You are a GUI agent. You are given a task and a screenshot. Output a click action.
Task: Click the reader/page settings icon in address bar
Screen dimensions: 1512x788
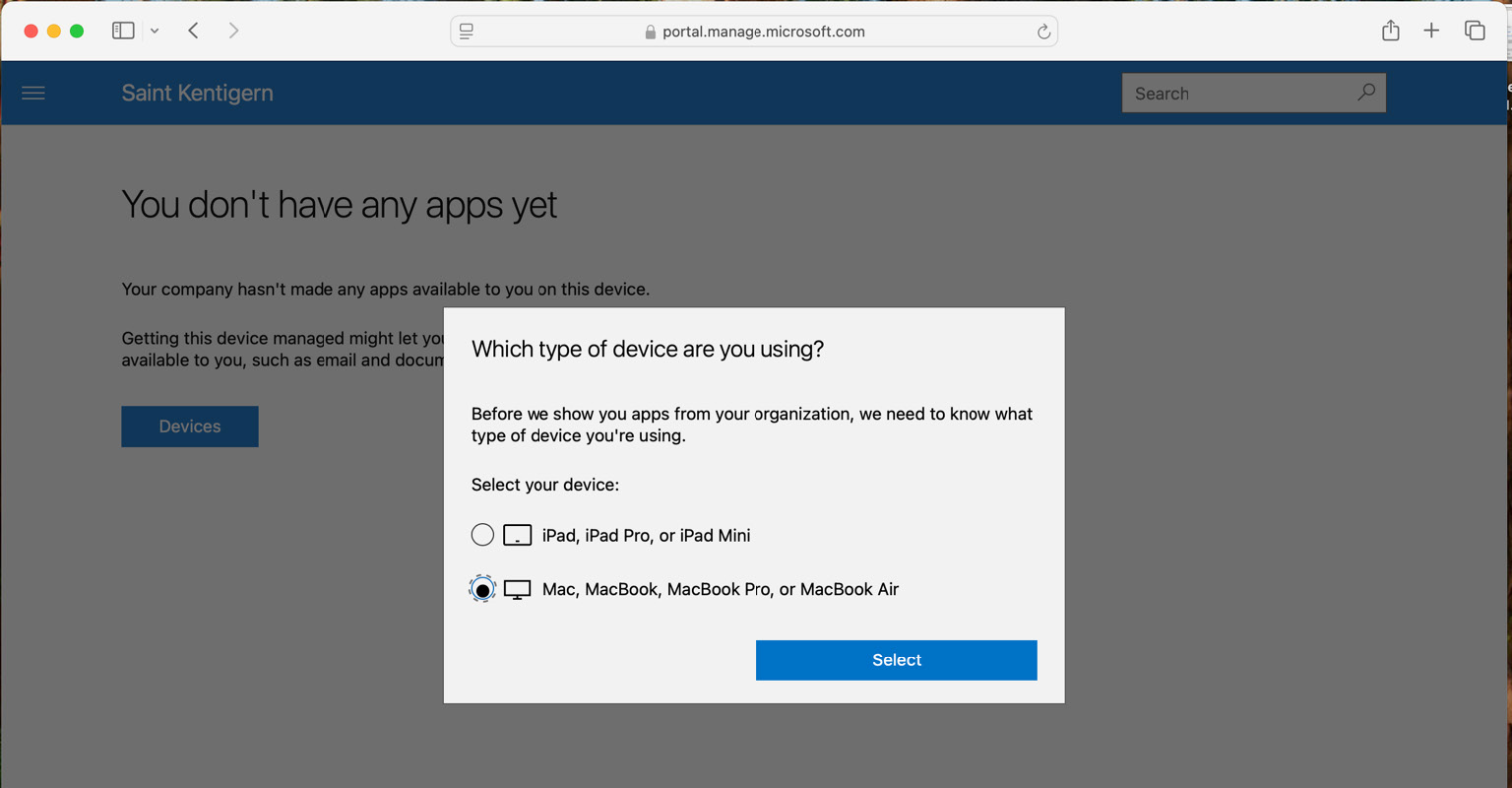pyautogui.click(x=467, y=32)
